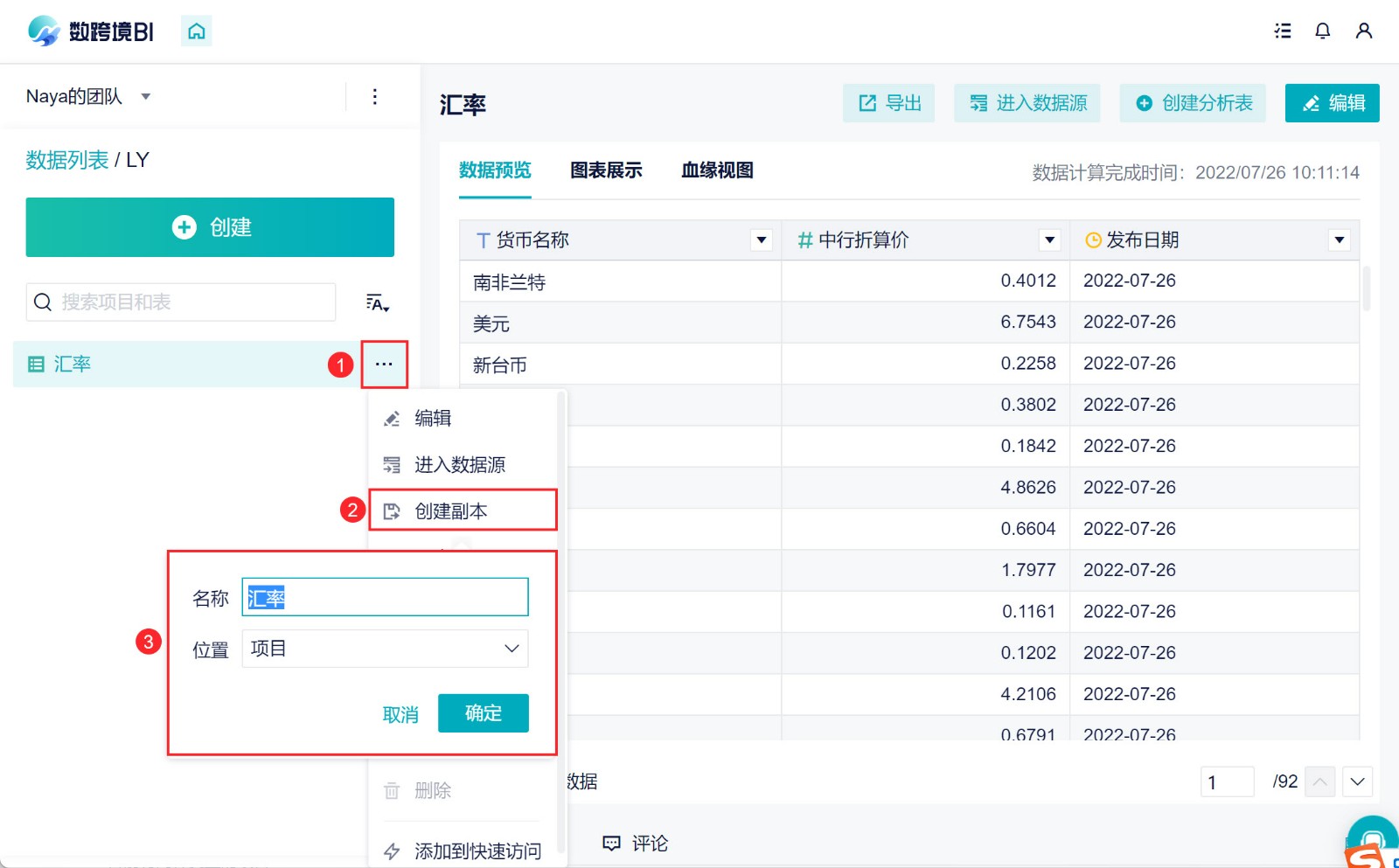Click the LY breadcrumb text
This screenshot has width=1399, height=868.
[x=137, y=160]
